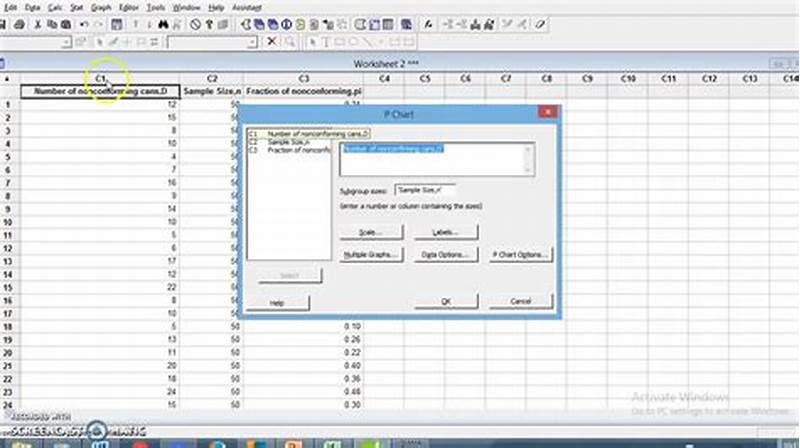Screen dimensions: 800x448
Task: Select C3 Fraction of nonconforming in list
Action: point(289,151)
